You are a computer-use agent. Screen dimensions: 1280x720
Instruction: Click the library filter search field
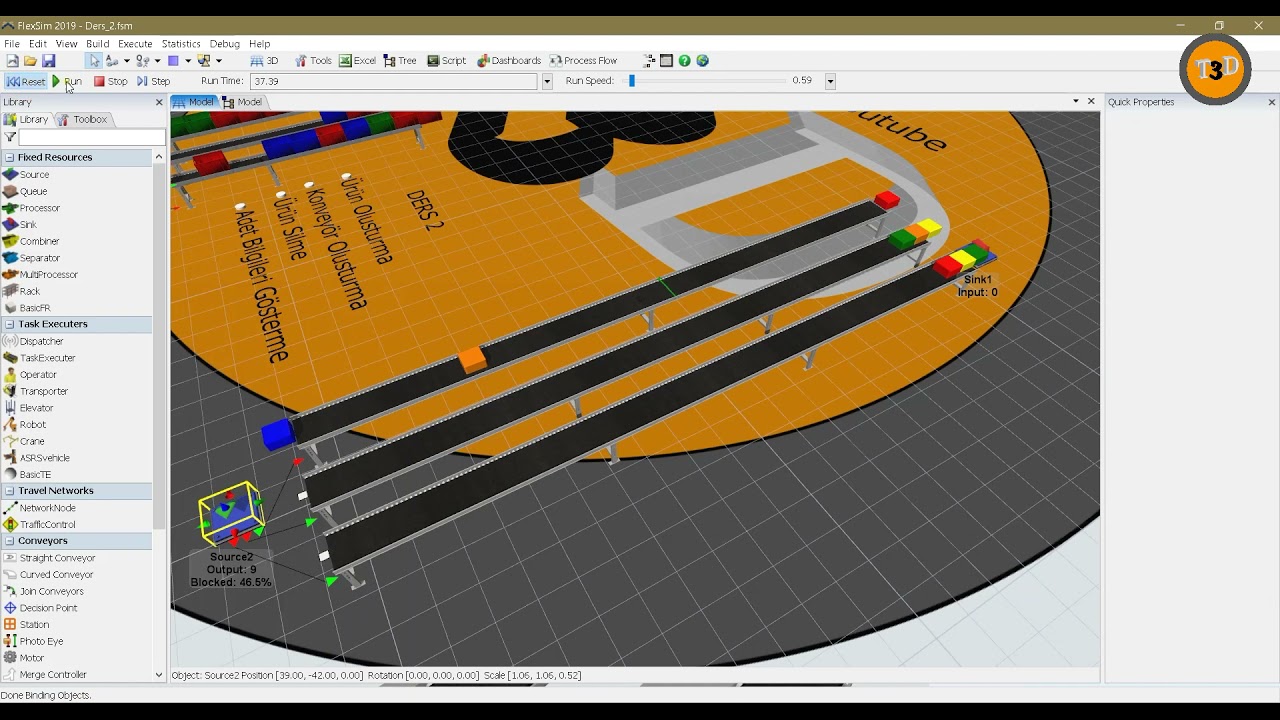point(91,137)
